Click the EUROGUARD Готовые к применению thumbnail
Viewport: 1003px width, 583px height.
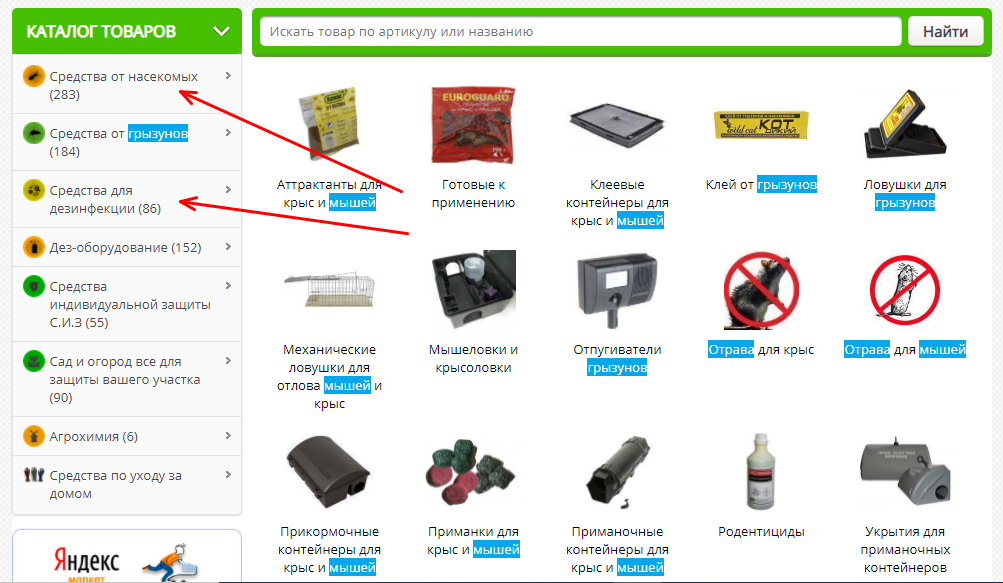pyautogui.click(x=473, y=125)
